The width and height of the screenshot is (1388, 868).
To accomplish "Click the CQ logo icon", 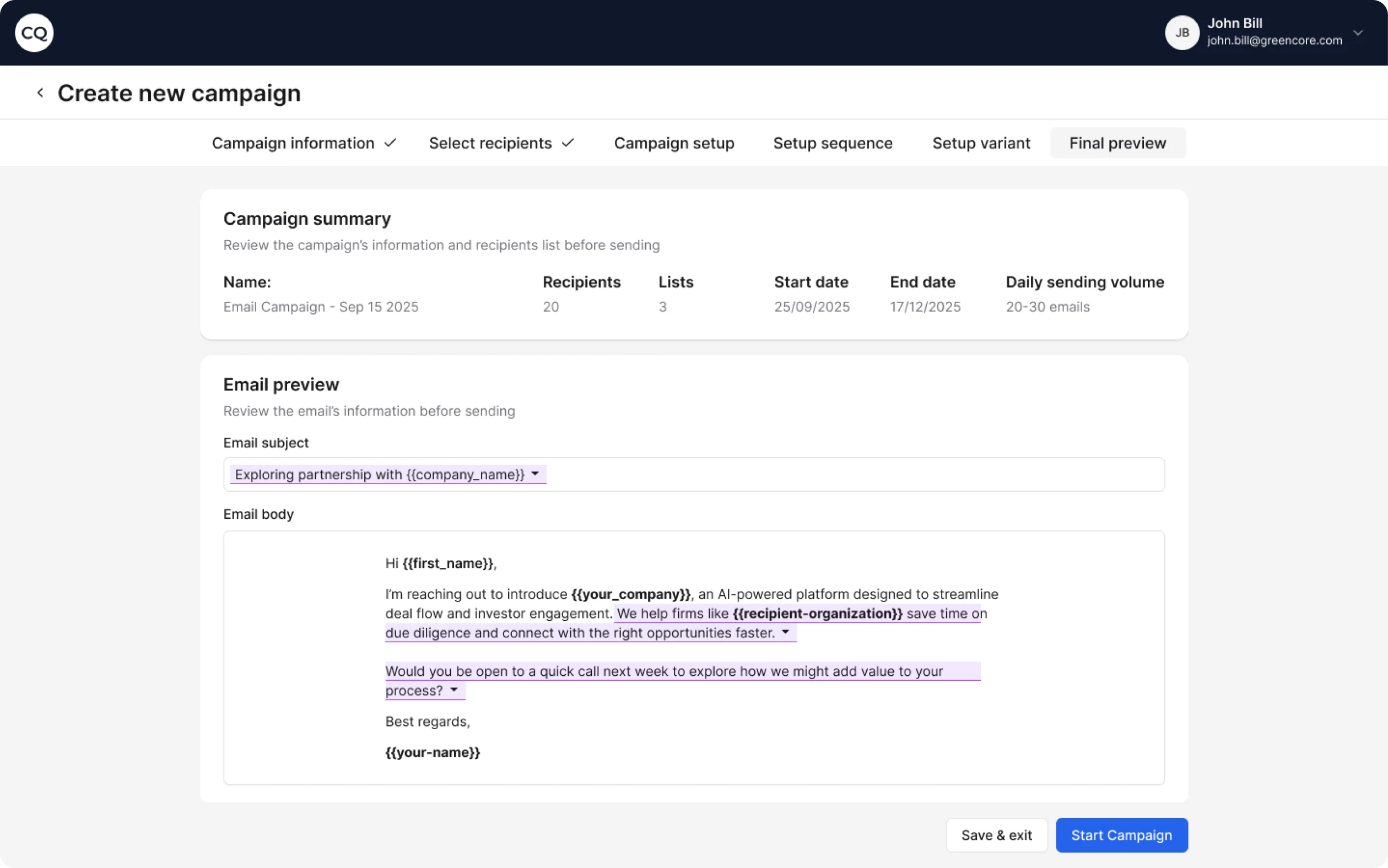I will click(x=34, y=32).
